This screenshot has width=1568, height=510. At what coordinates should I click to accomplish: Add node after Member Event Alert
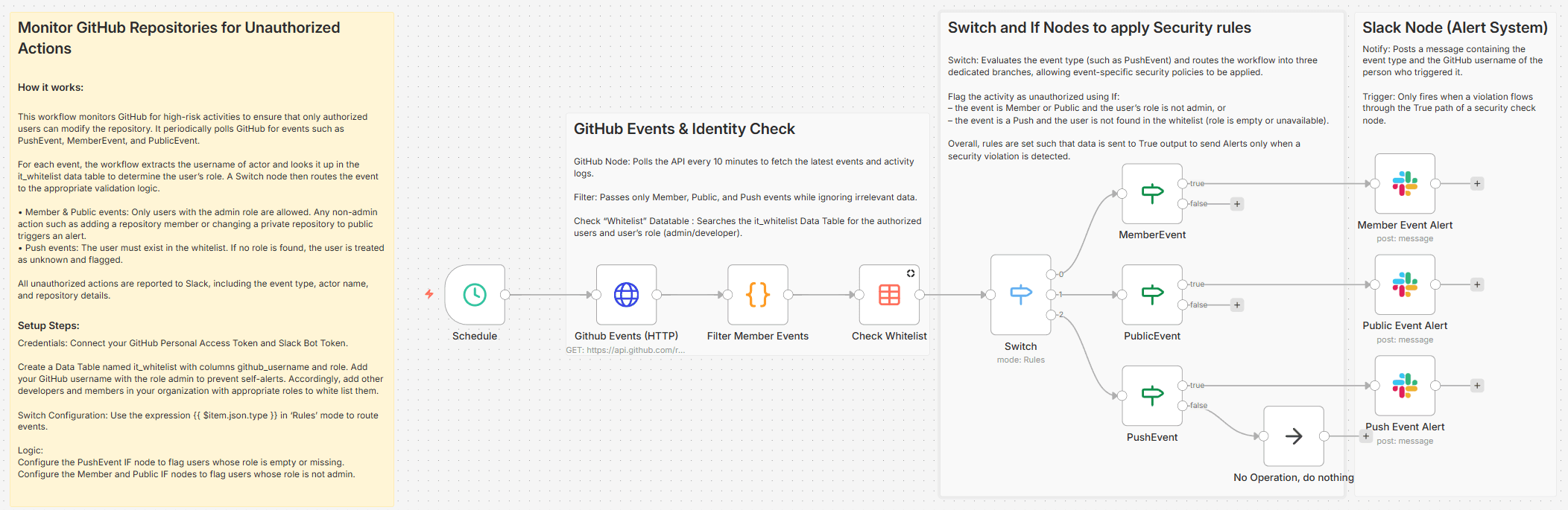pyautogui.click(x=1477, y=184)
